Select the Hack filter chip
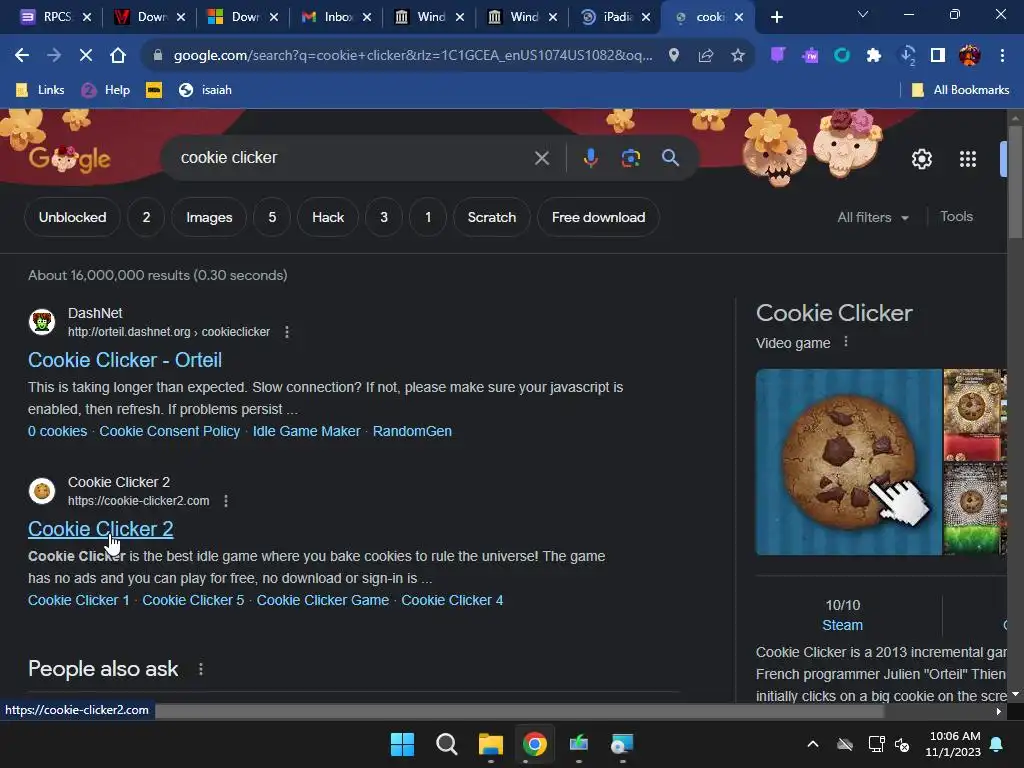 point(328,217)
